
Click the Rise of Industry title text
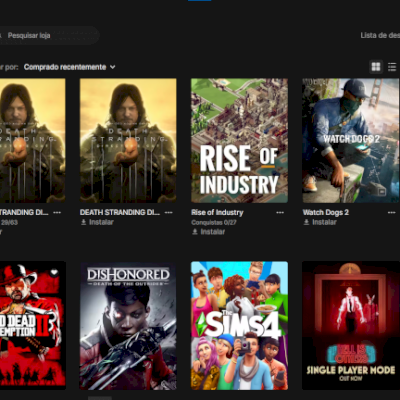point(217,213)
